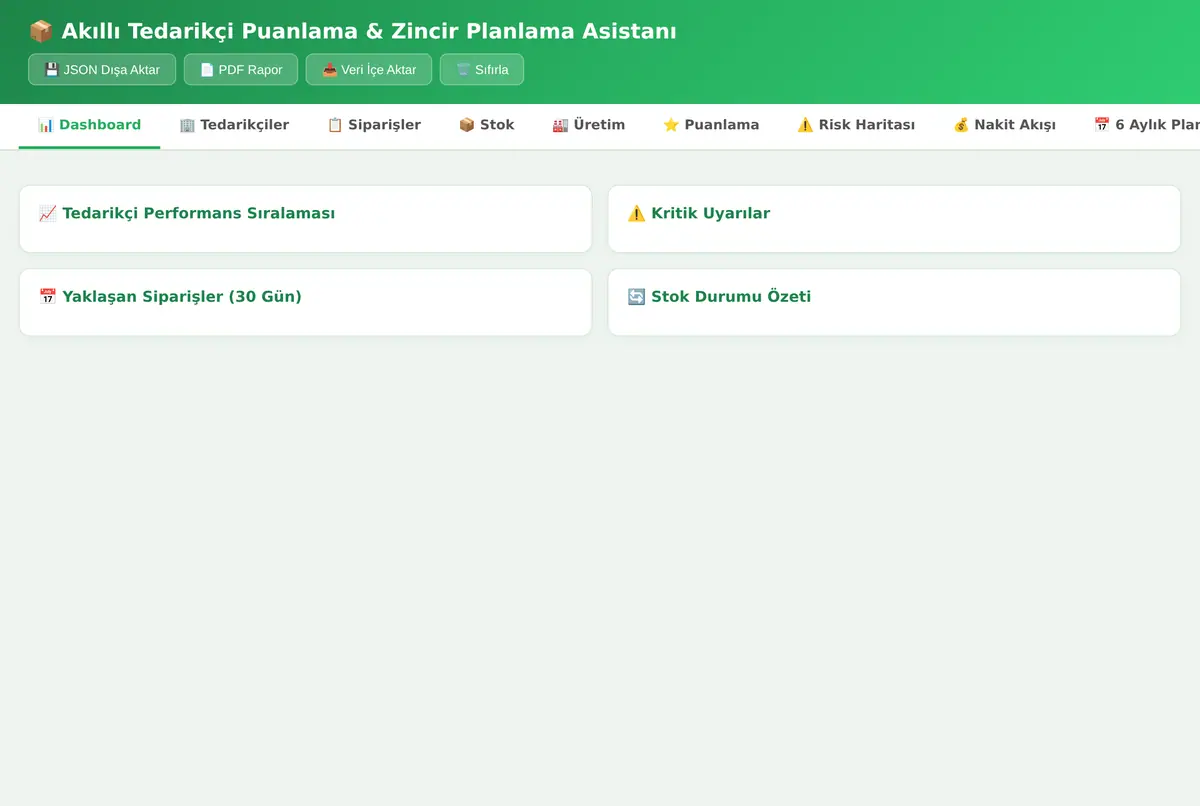Click the money bag icon on Nakit Akışı tab
This screenshot has width=1200, height=806.
click(x=961, y=125)
